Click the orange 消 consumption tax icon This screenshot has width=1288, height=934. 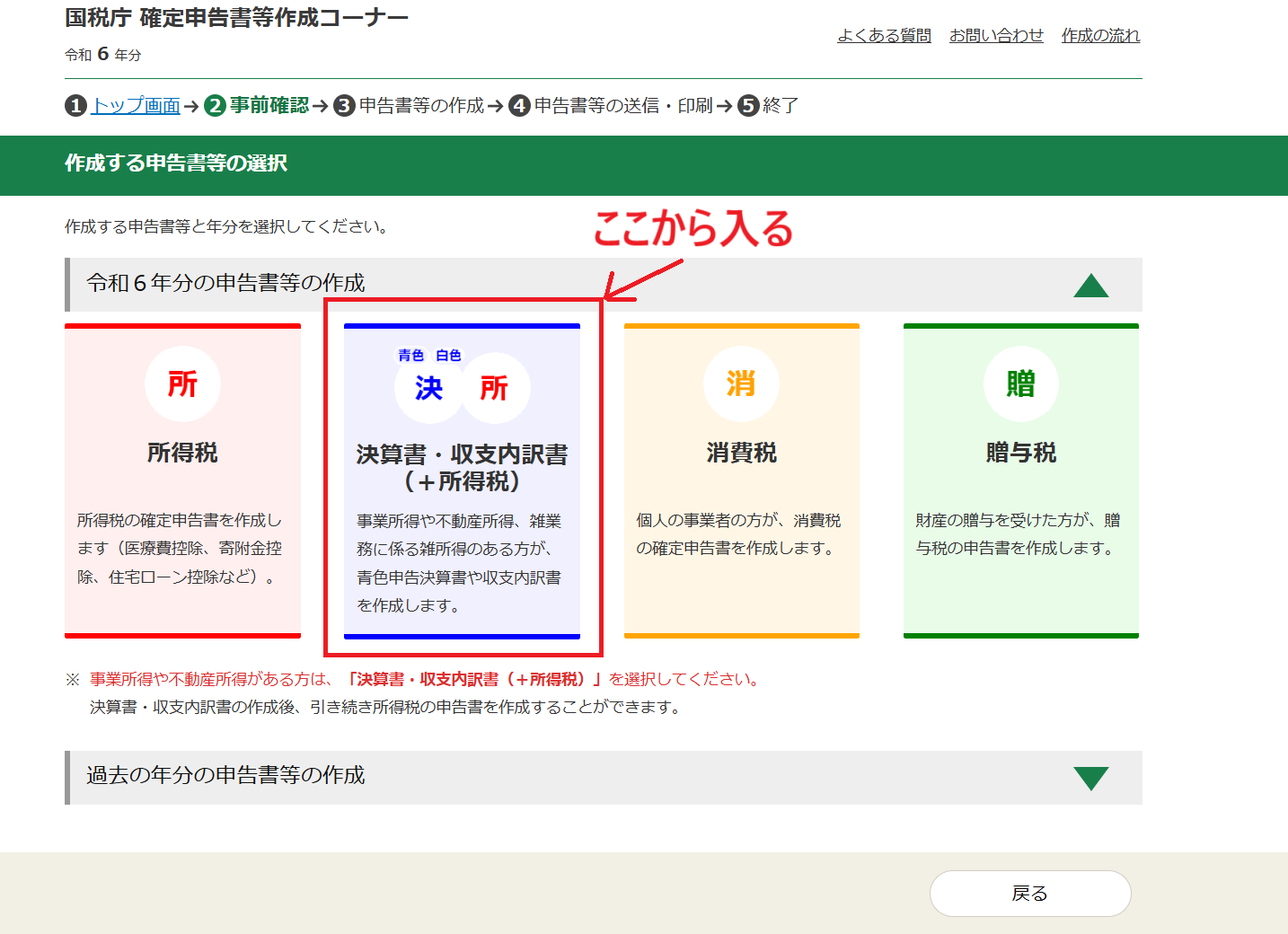(x=741, y=384)
